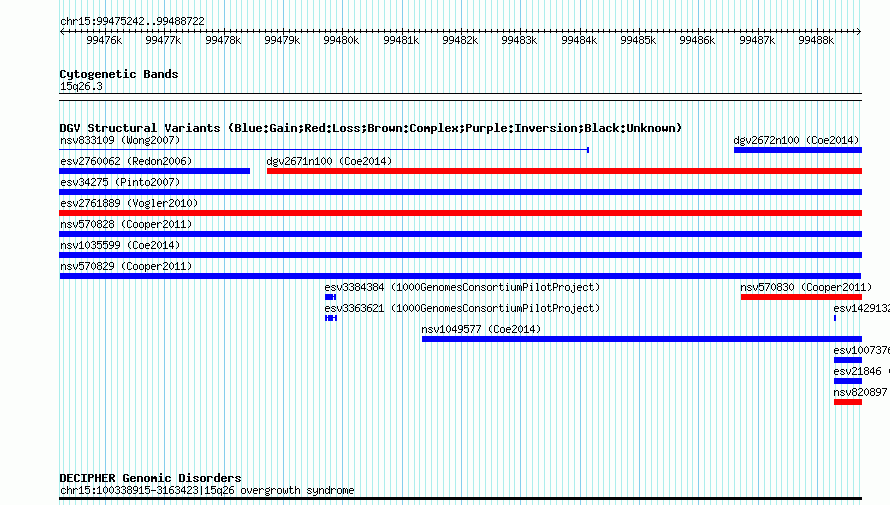Click the esv1007376 blue gain bar
Screen dimensions: 890x505
click(848, 360)
